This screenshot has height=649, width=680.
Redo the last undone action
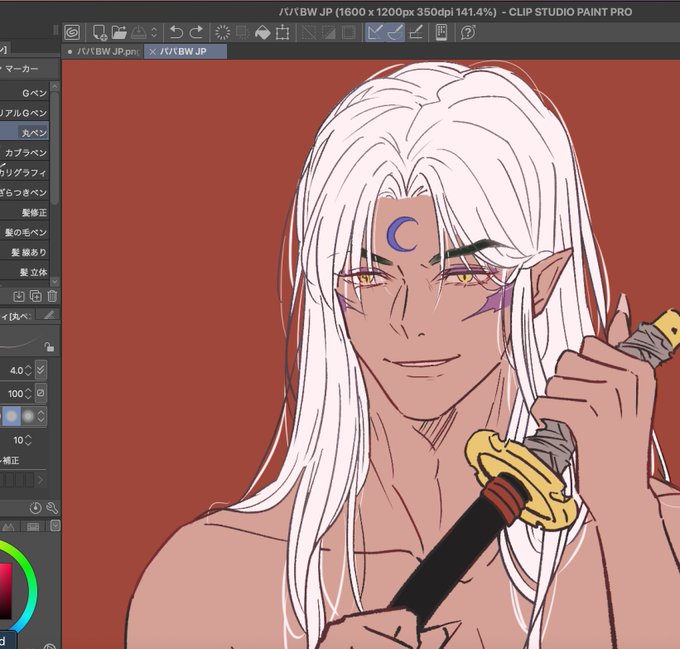(x=196, y=33)
